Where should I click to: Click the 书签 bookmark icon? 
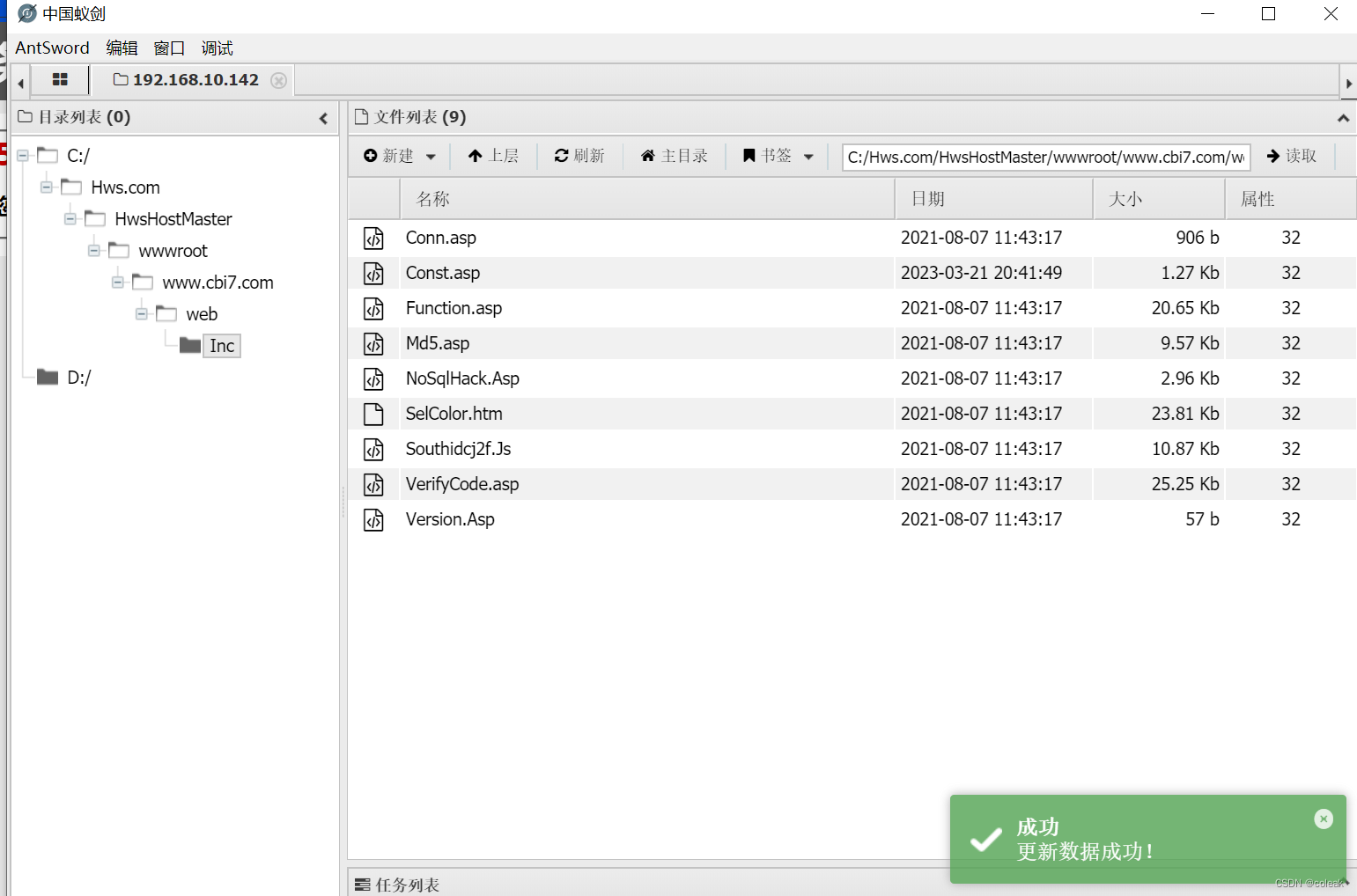tap(749, 156)
